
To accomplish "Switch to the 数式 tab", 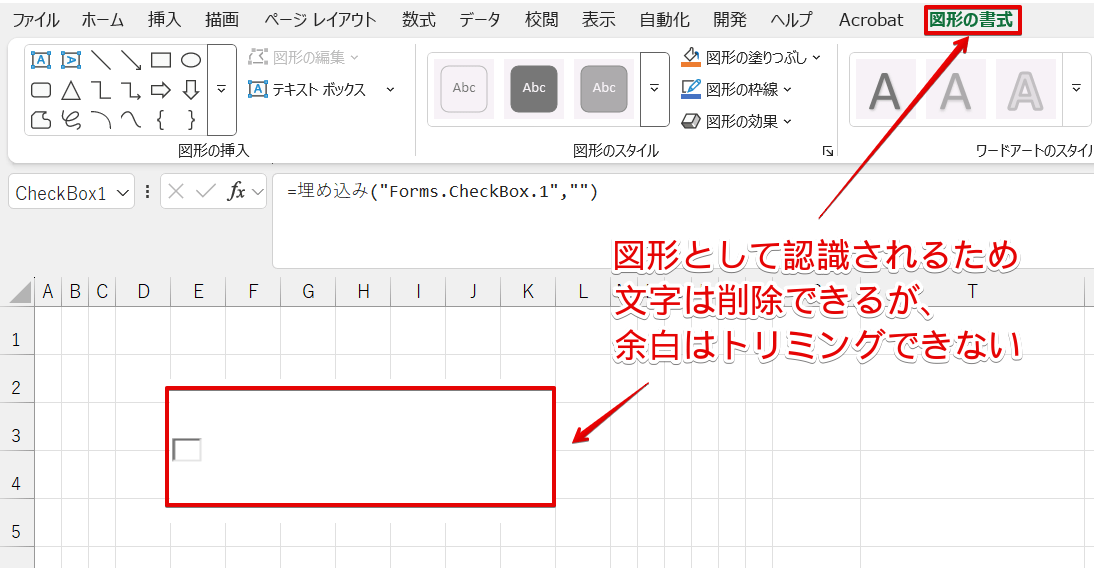I will (x=419, y=20).
